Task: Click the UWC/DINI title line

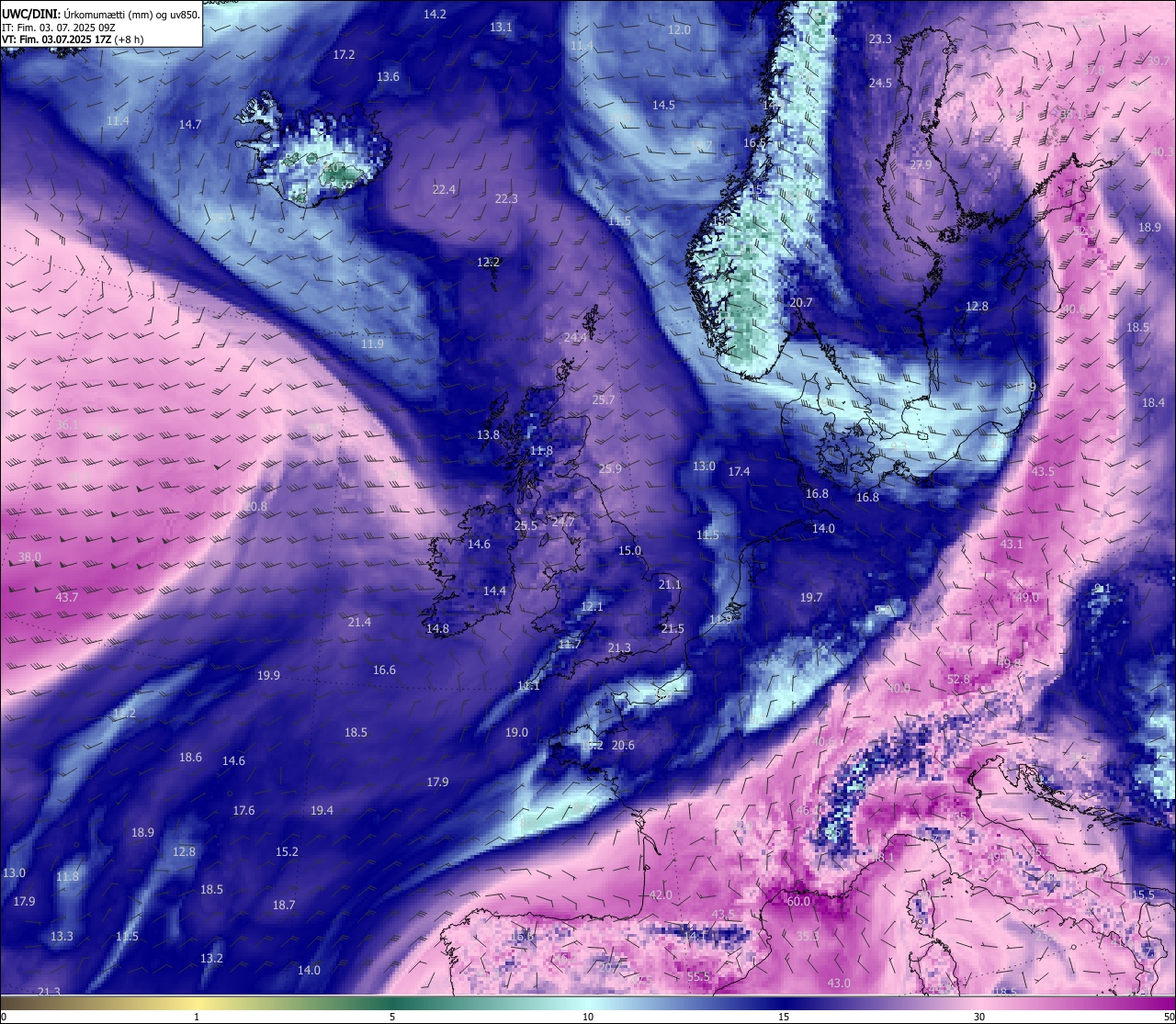Action: point(101,15)
